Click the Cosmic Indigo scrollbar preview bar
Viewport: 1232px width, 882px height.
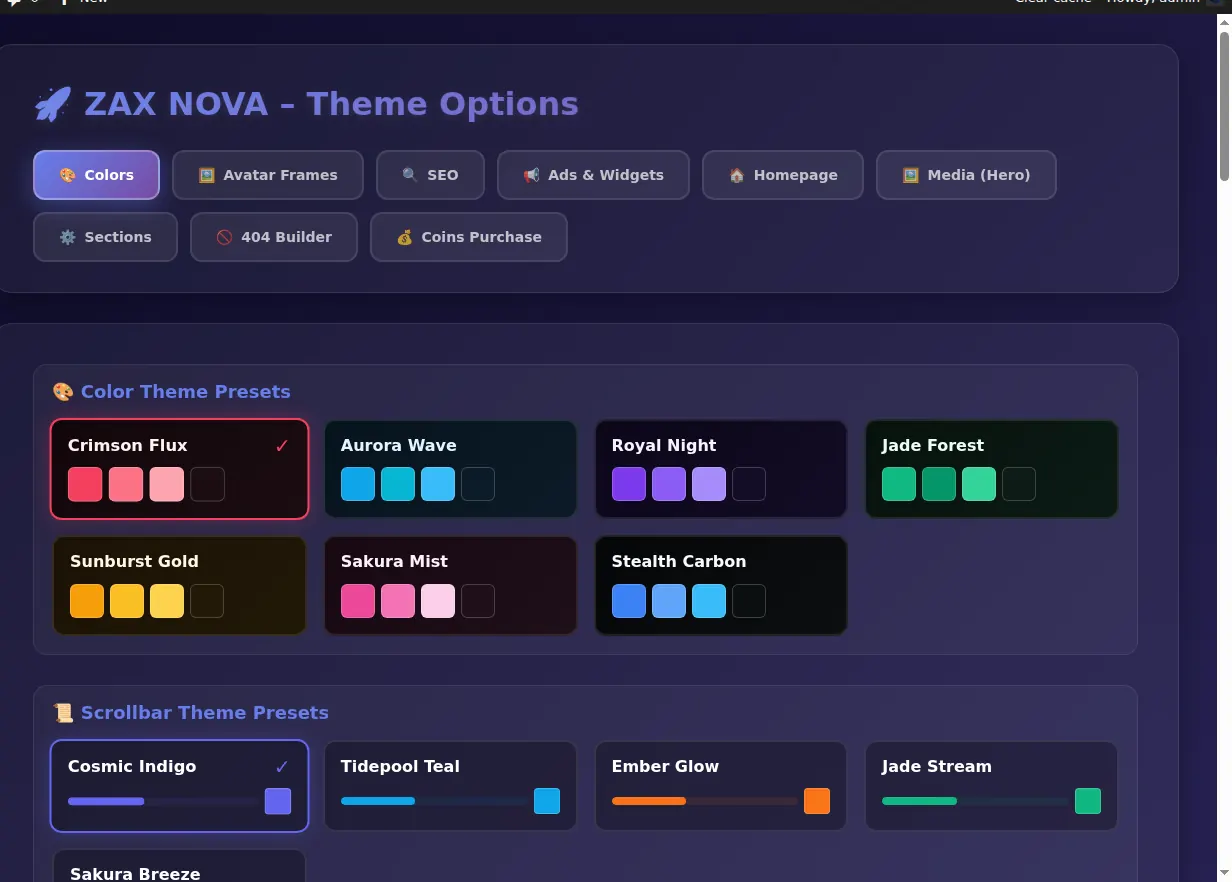(164, 801)
